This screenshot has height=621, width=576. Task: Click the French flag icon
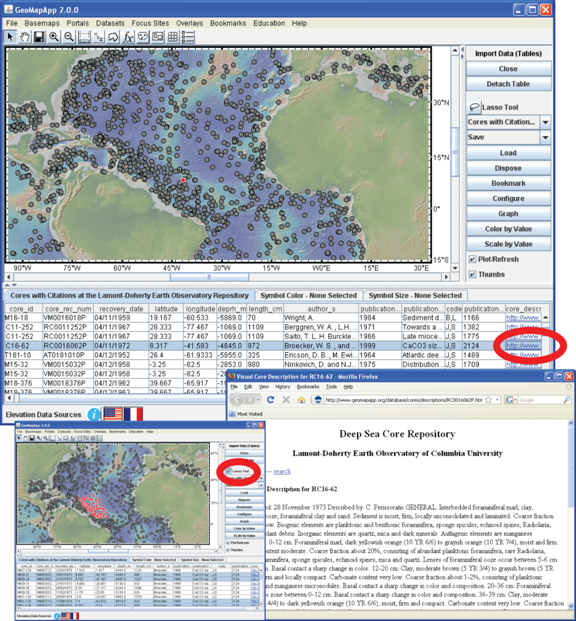pos(133,414)
